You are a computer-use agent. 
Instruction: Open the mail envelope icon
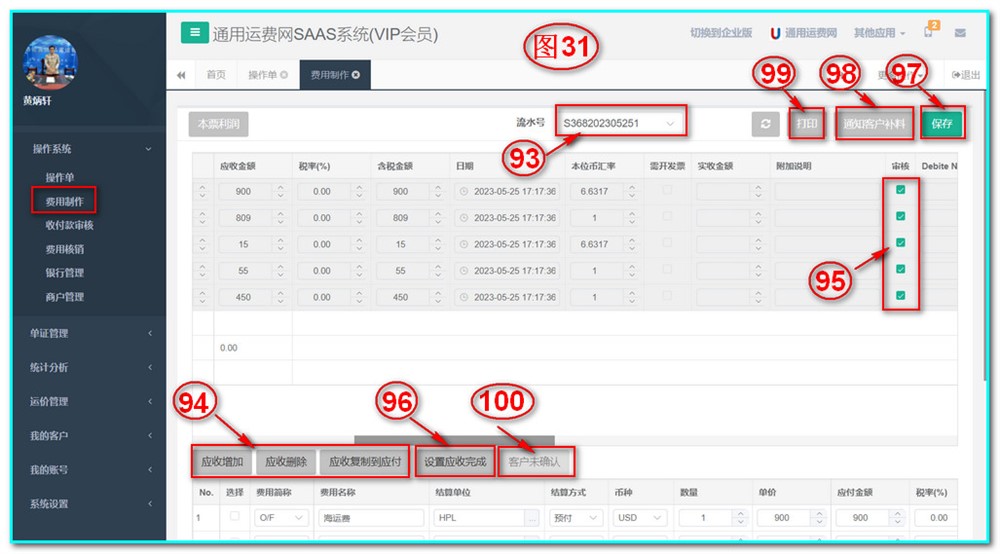tap(960, 33)
